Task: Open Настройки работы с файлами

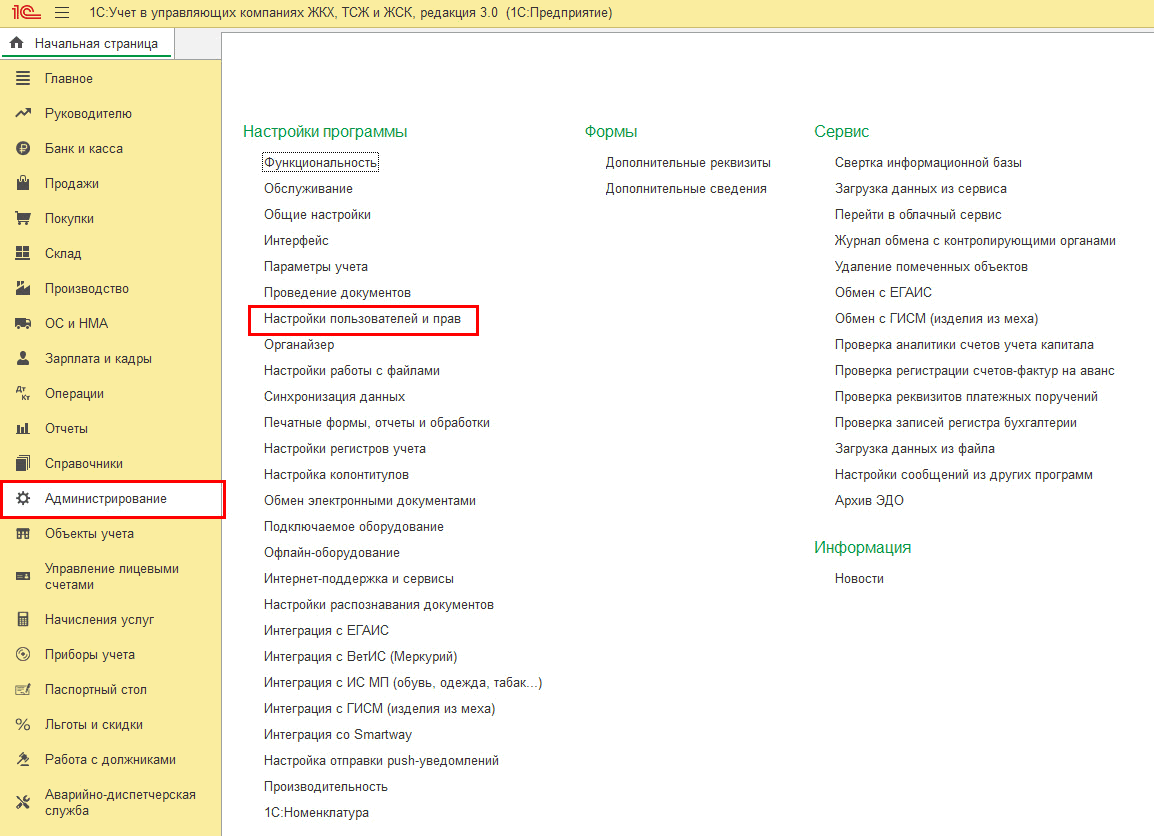Action: [x=352, y=371]
